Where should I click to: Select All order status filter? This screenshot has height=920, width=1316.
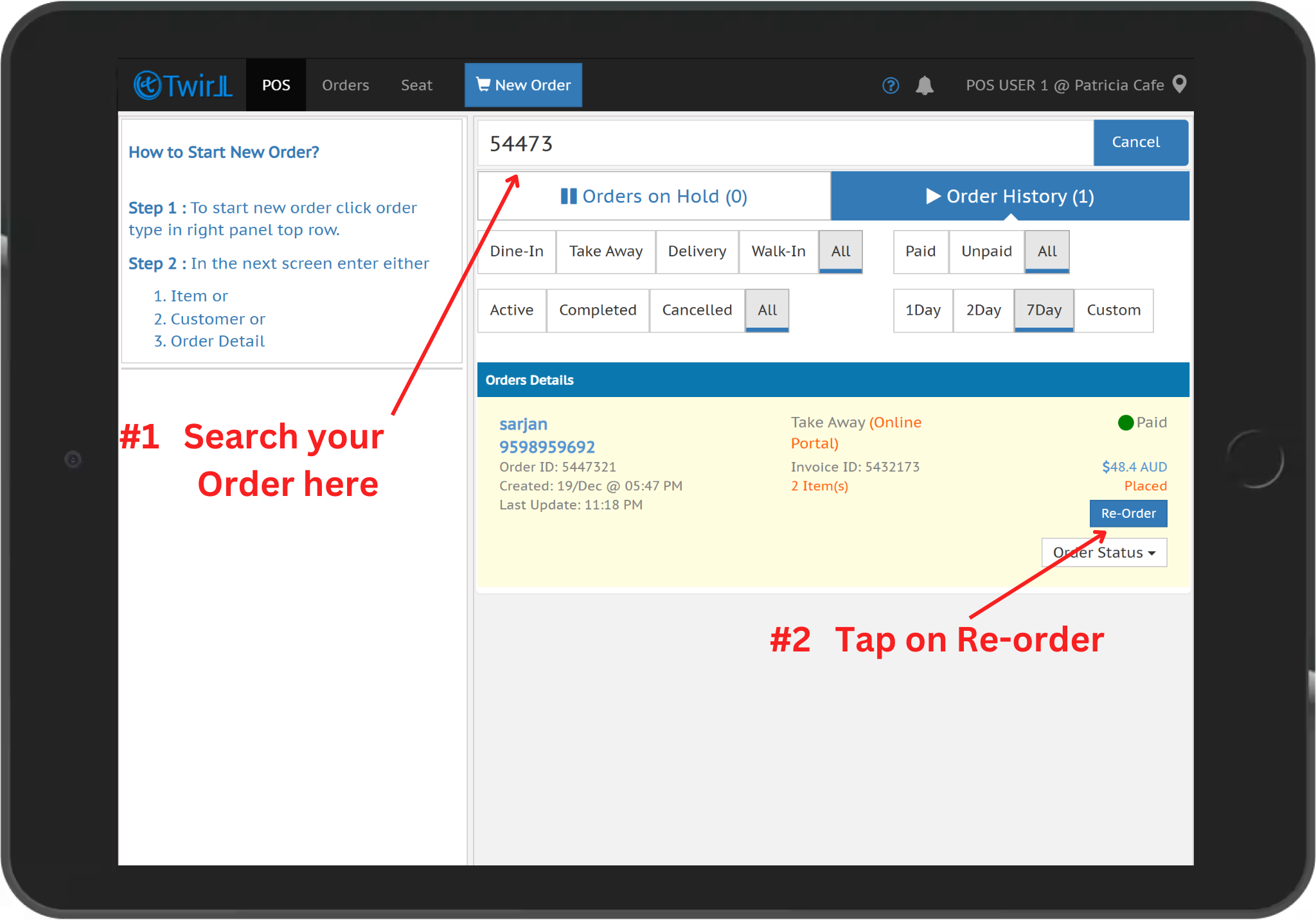[x=767, y=311]
